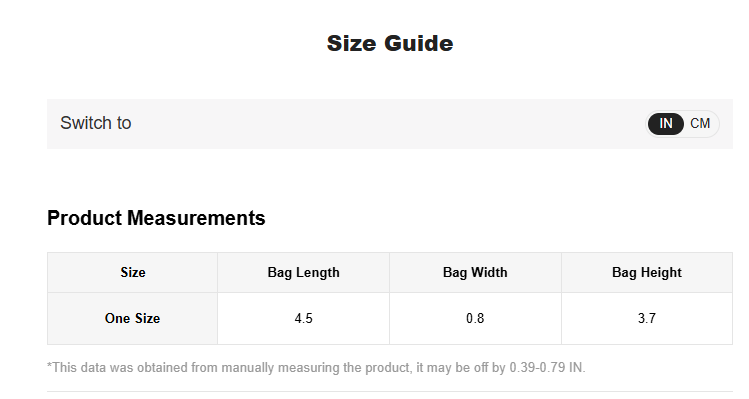
Task: Click the Switch to label
Action: click(96, 123)
